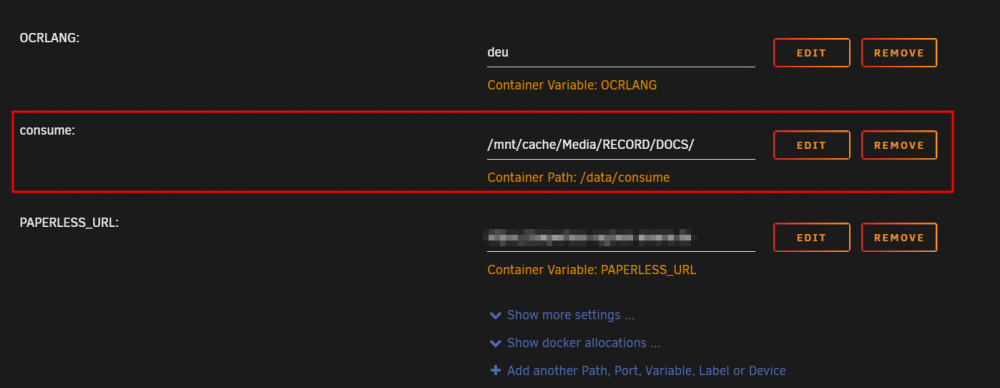Click the OCRLANG: row label

click(x=49, y=38)
